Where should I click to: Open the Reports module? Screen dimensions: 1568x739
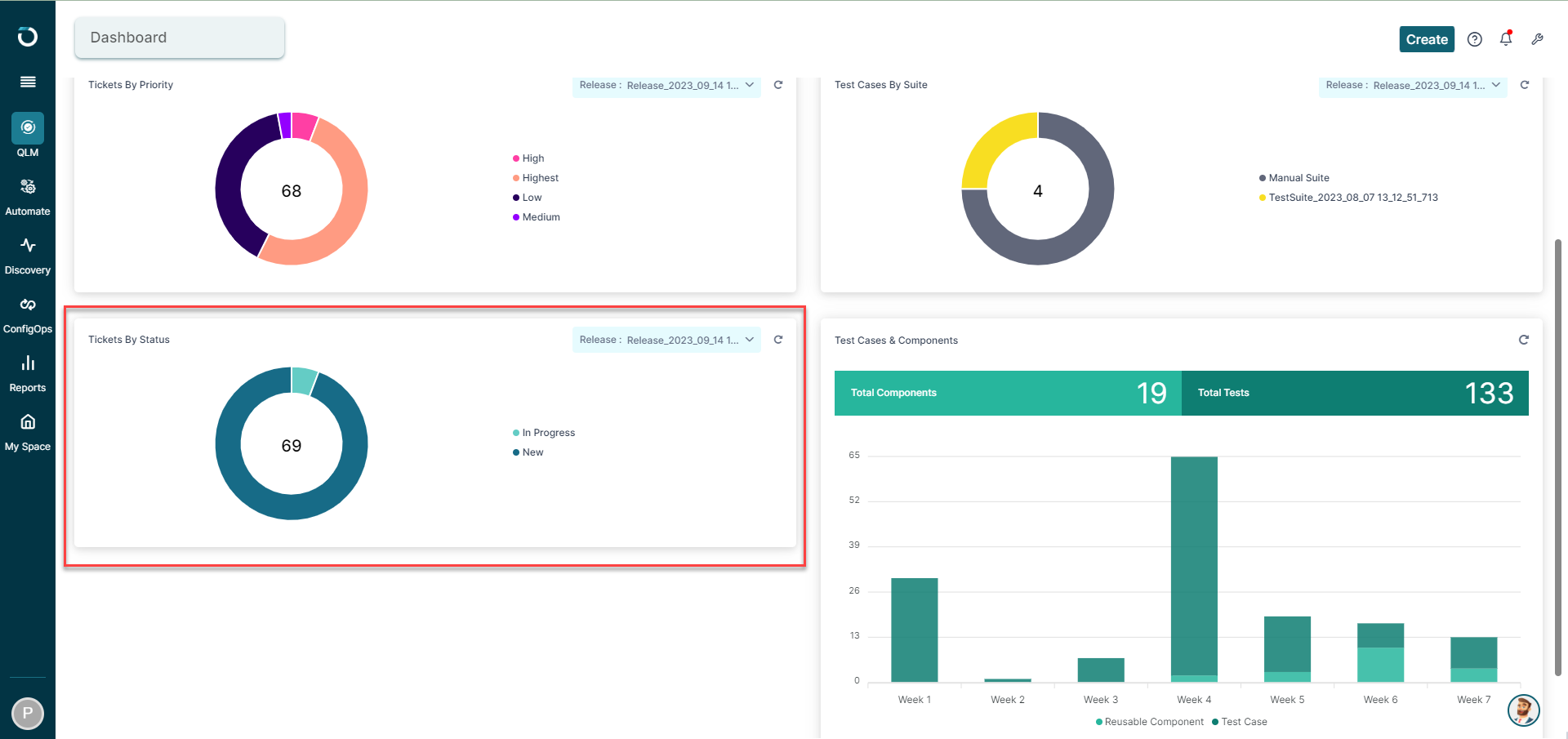pos(28,374)
